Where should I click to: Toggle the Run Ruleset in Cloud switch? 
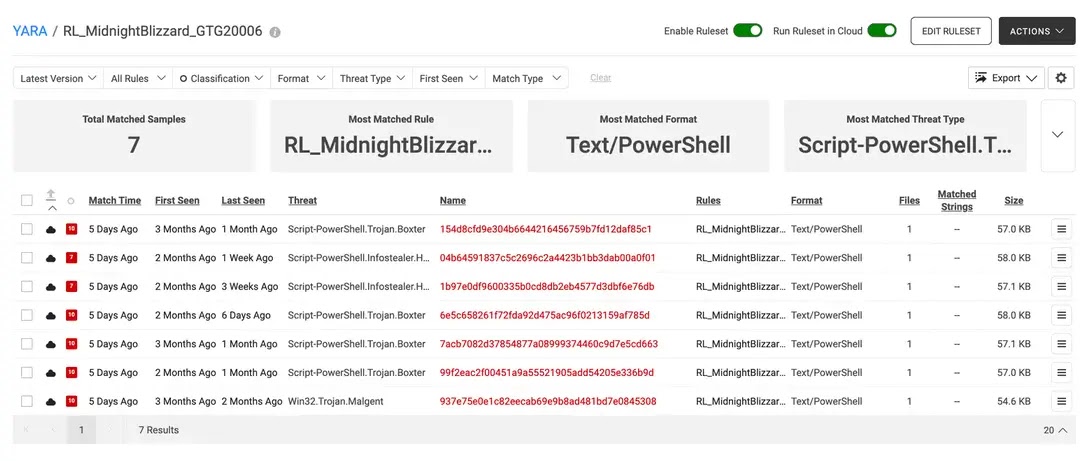click(x=881, y=31)
